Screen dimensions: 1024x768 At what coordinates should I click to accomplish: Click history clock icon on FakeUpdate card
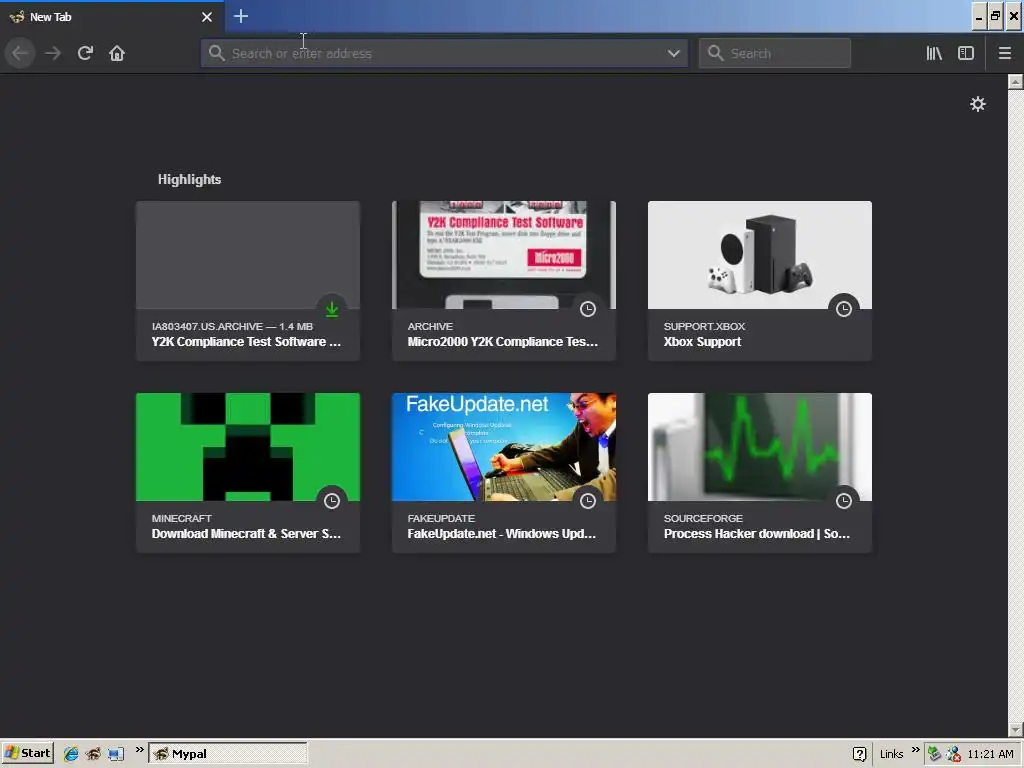(x=588, y=501)
